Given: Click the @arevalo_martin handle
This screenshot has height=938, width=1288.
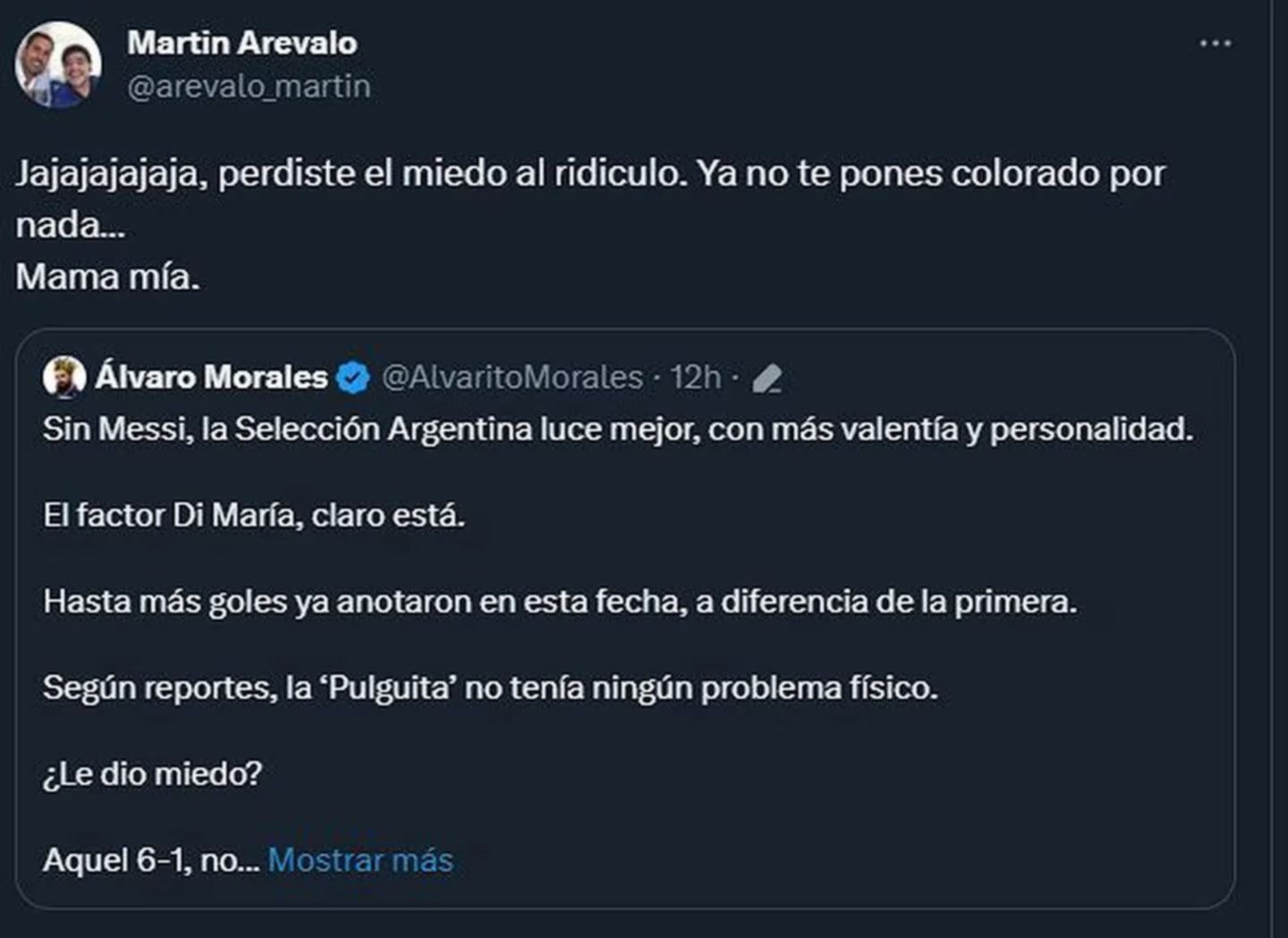Looking at the screenshot, I should 249,87.
